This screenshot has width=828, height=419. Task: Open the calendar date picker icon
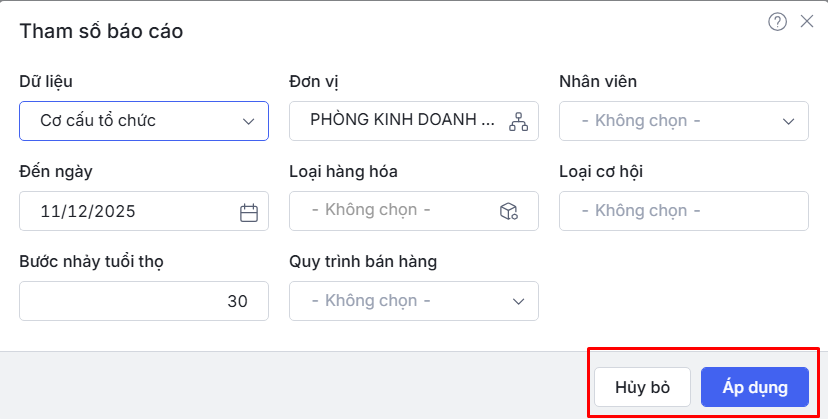249,212
